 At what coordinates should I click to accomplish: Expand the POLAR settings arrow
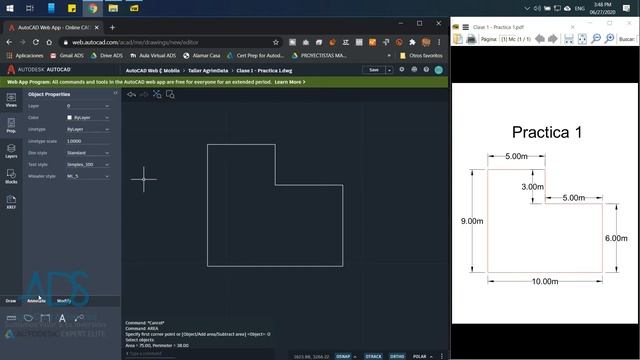tap(431, 357)
